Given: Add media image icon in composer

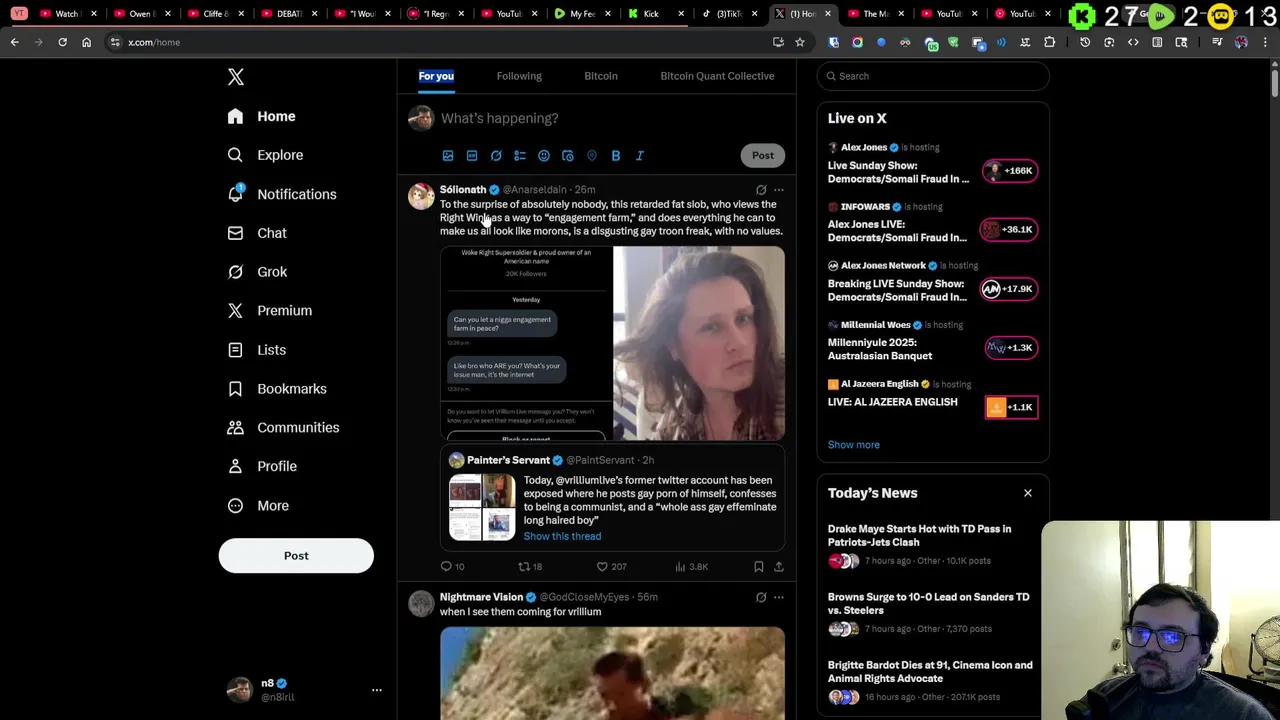Looking at the screenshot, I should click(448, 156).
